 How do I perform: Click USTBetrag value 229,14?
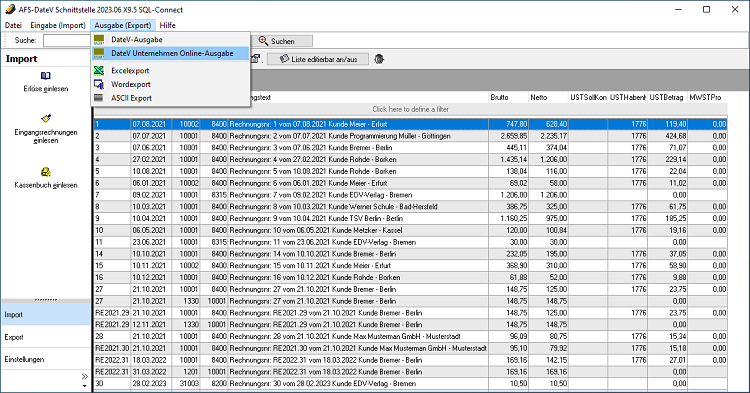tap(676, 160)
